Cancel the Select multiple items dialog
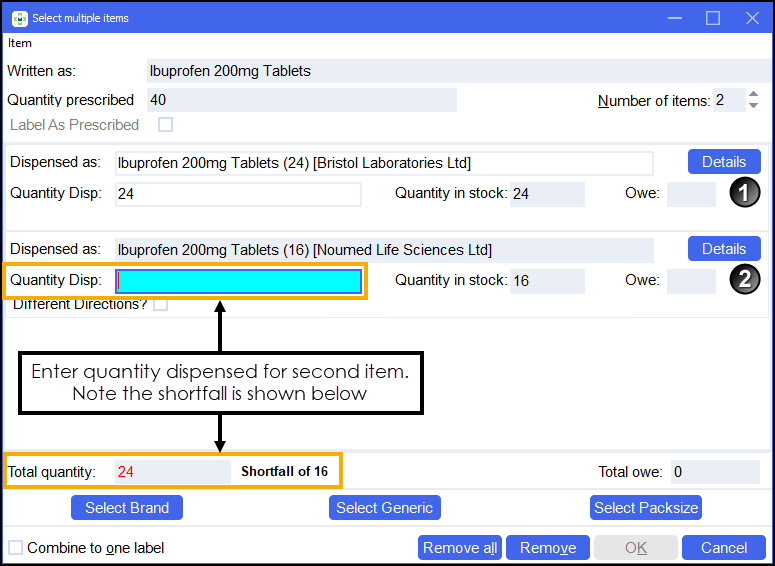This screenshot has height=566, width=775. (x=723, y=548)
